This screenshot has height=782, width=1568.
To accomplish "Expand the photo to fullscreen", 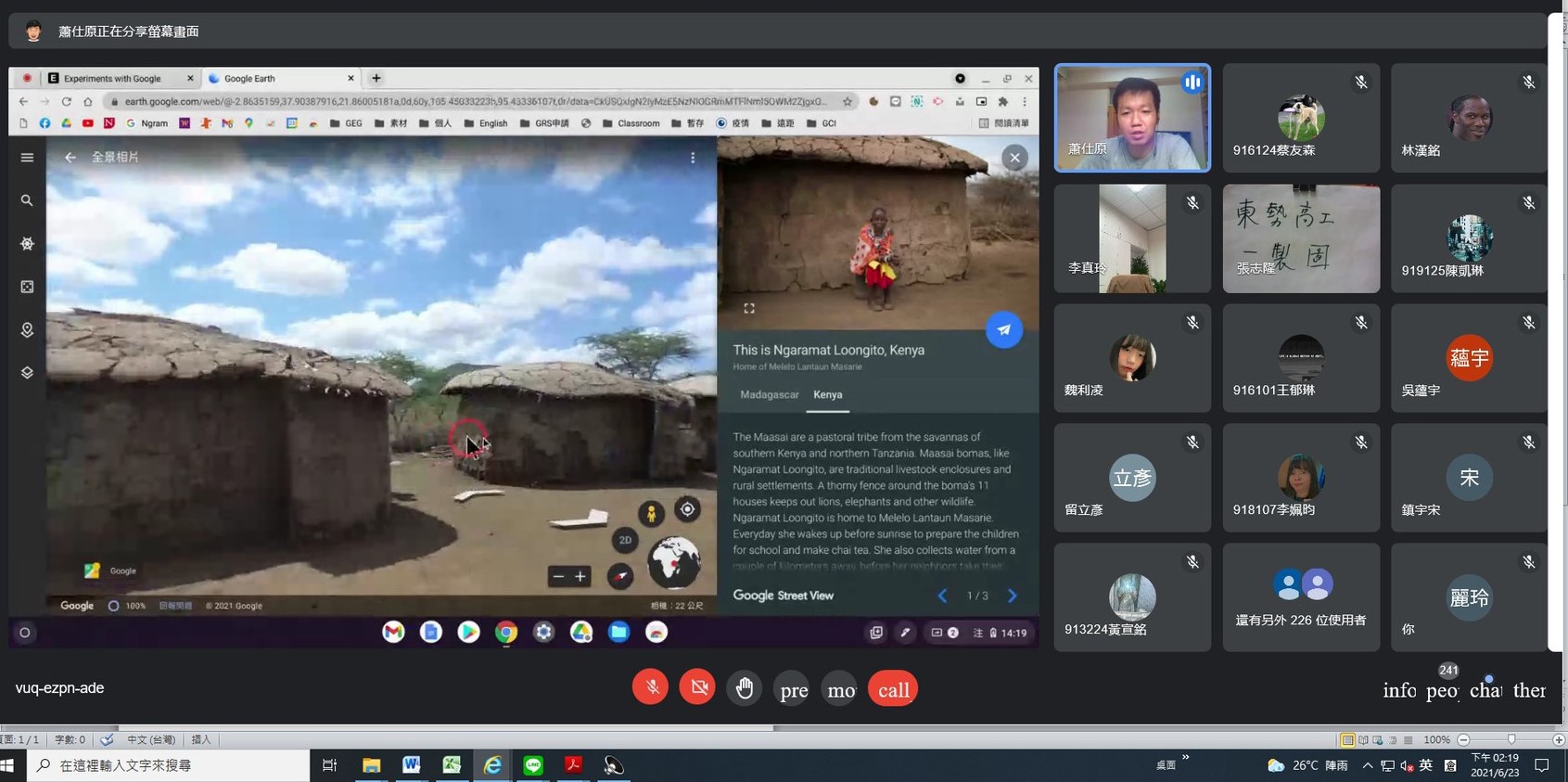I will pyautogui.click(x=749, y=308).
